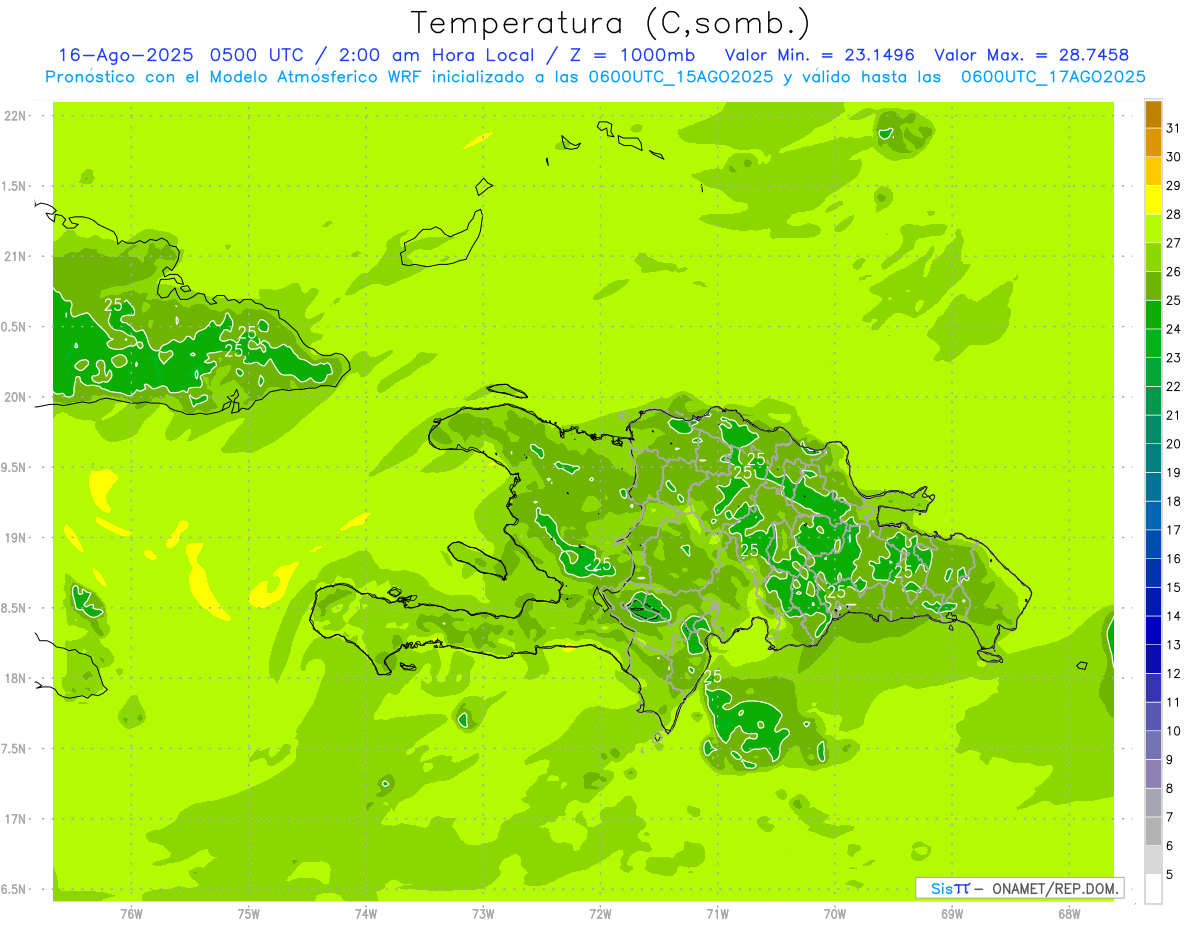Click the "72W" longitude label
Image resolution: width=1200 pixels, height=927 pixels.
[x=600, y=914]
